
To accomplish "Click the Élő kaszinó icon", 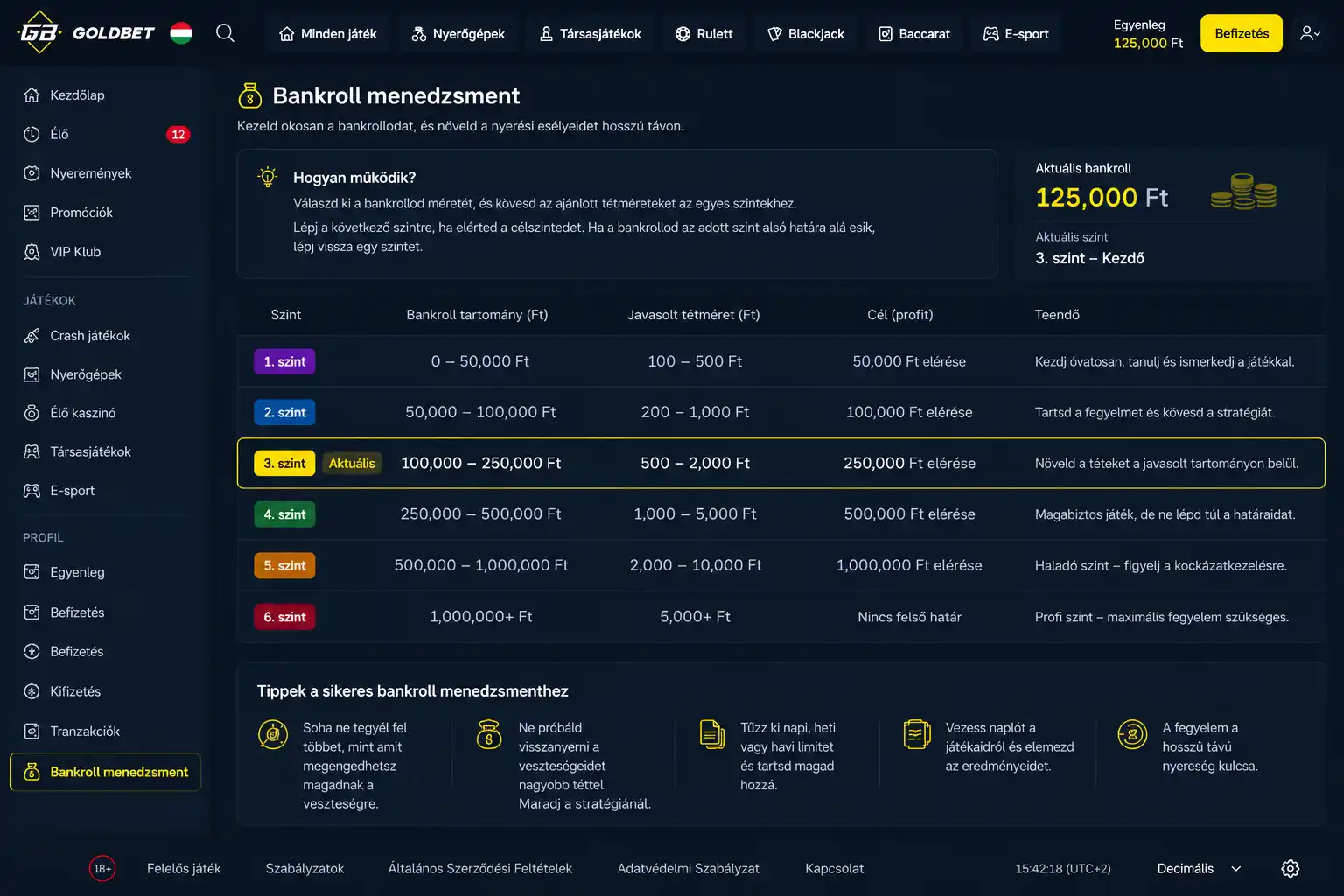I will click(x=31, y=413).
